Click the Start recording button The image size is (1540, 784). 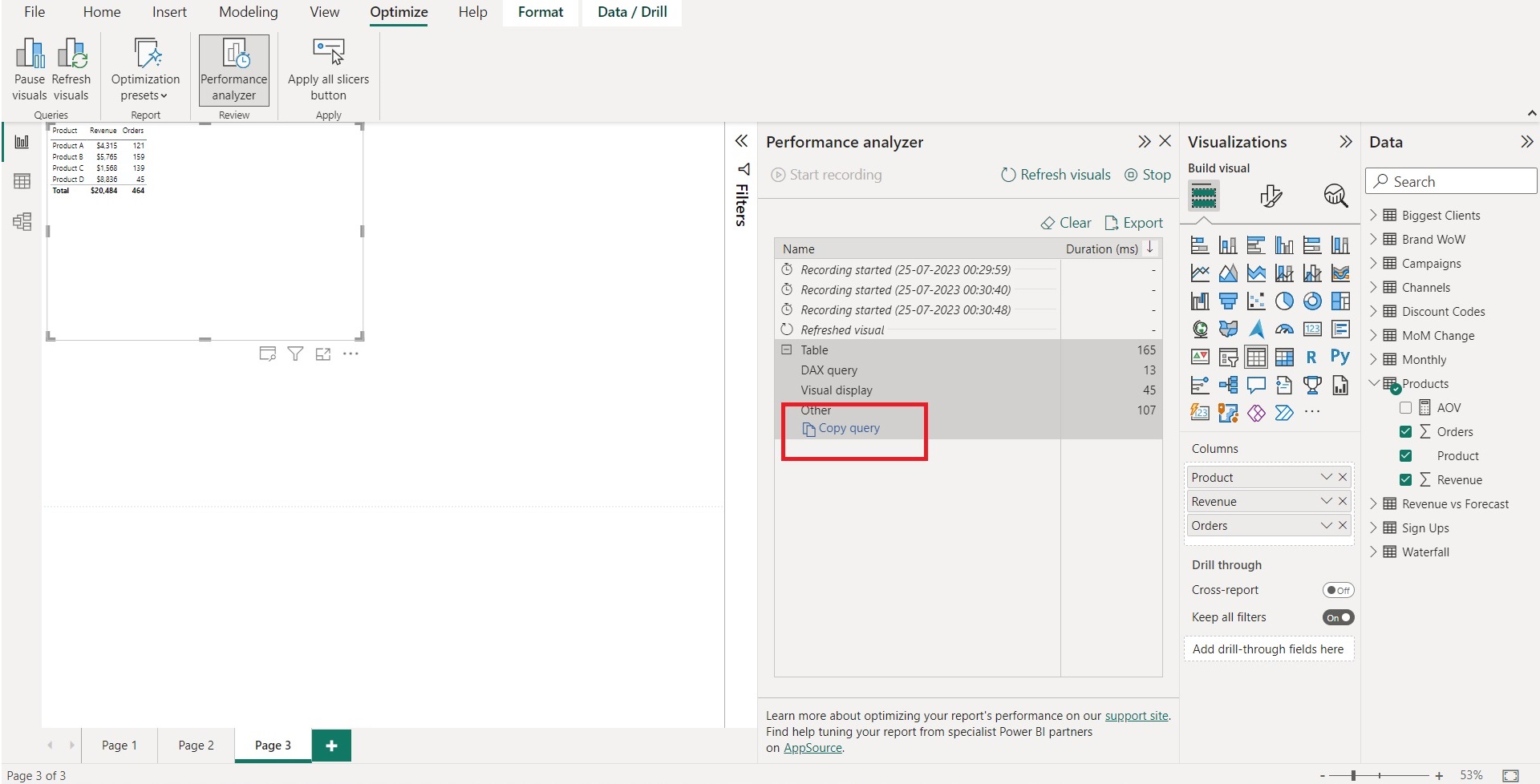[827, 174]
